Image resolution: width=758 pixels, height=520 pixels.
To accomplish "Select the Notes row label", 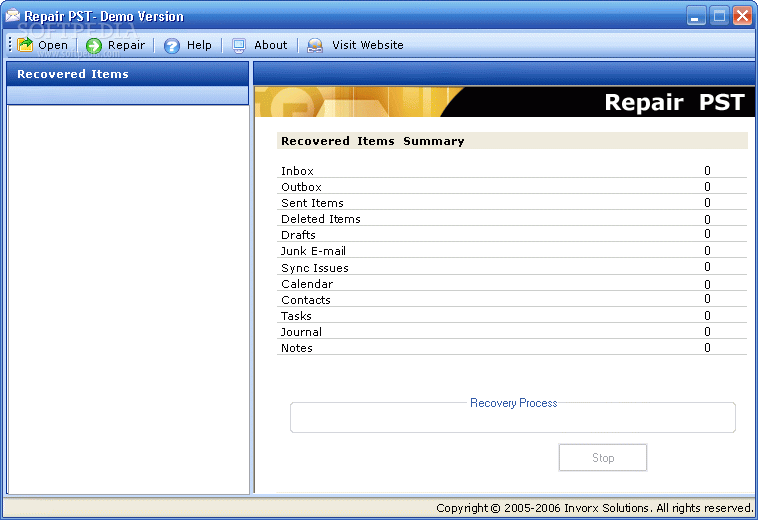I will pos(297,348).
